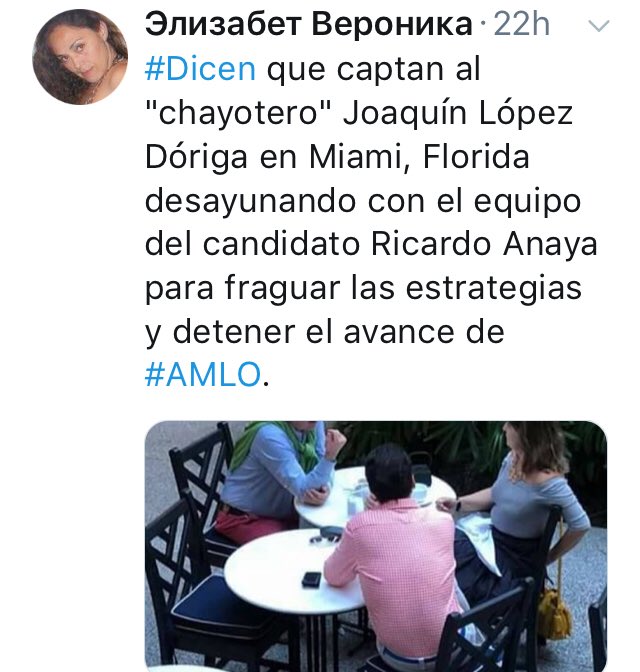
Task: Tap the words "Joaquín López" in tweet
Action: click(458, 114)
